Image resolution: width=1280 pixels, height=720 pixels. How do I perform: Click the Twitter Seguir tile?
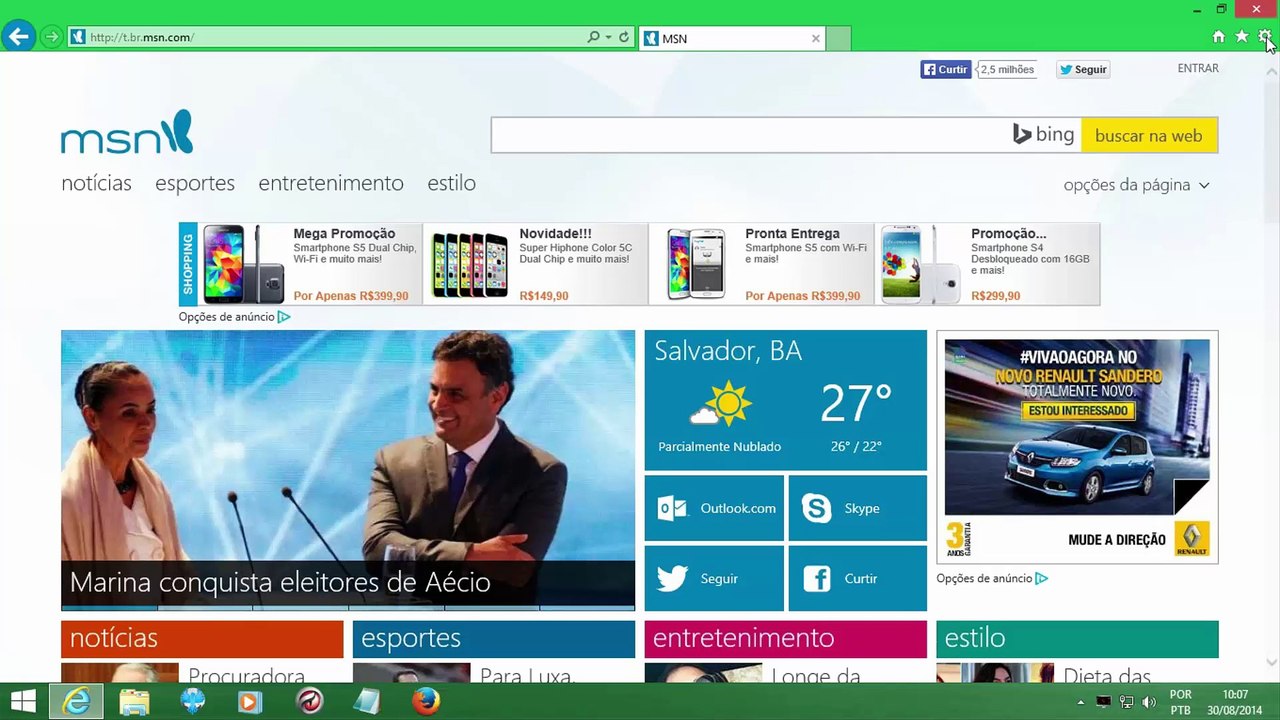click(714, 578)
